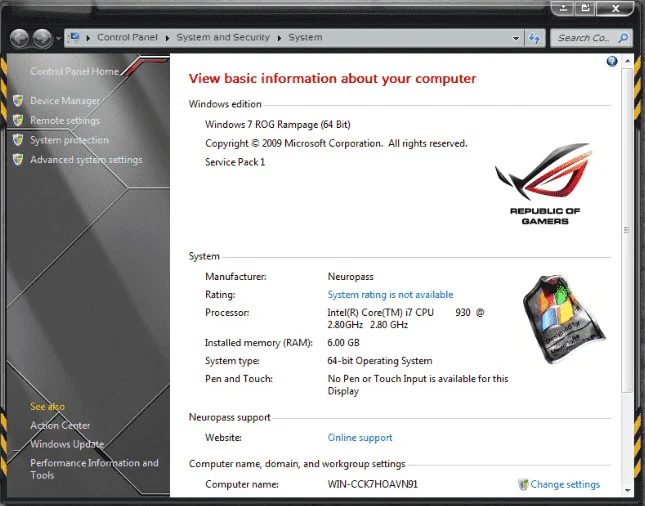Expand the arrow before Control Panel breadcrumb
This screenshot has height=506, width=645.
point(88,38)
